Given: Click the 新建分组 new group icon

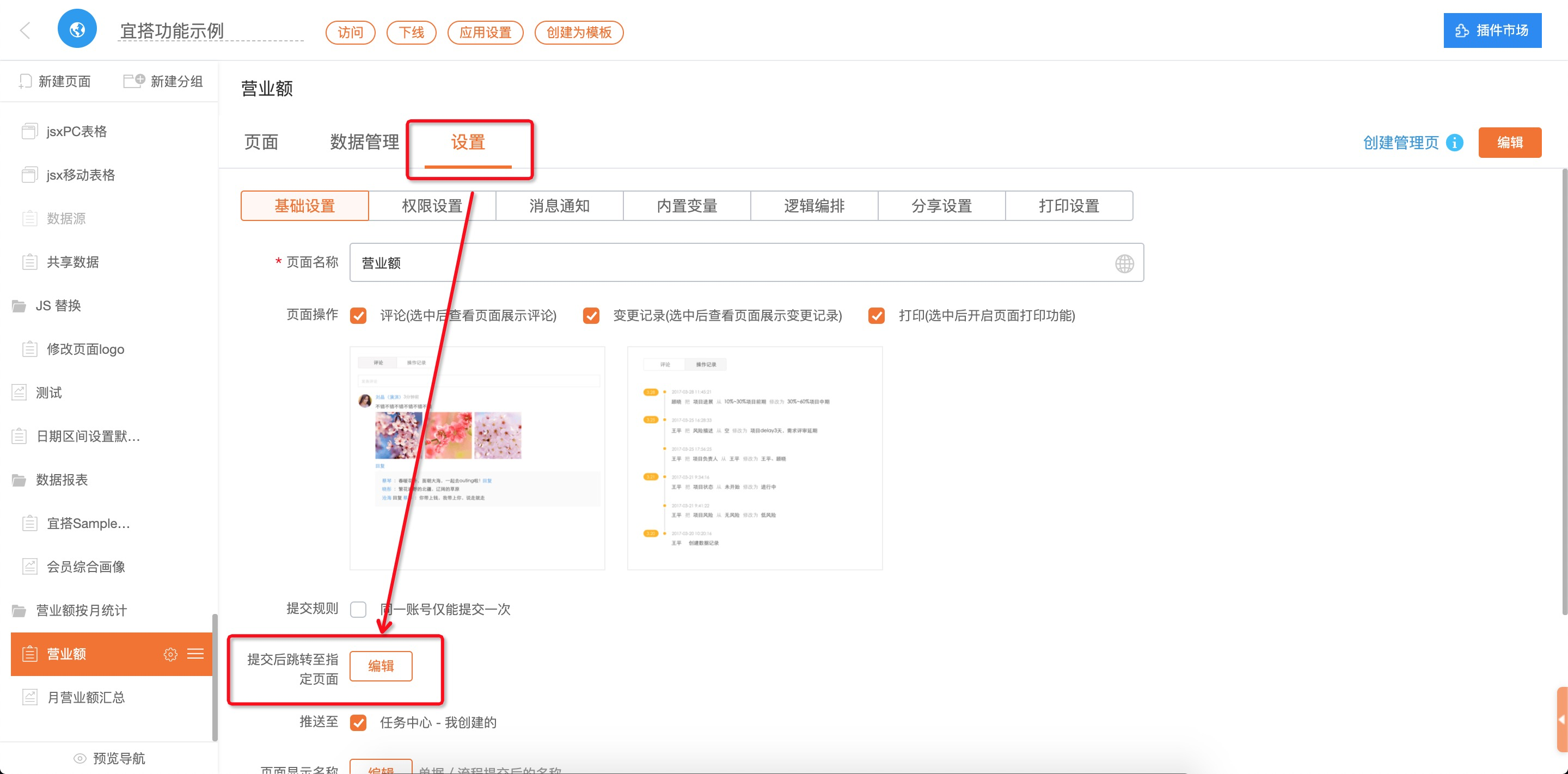Looking at the screenshot, I should point(134,81).
